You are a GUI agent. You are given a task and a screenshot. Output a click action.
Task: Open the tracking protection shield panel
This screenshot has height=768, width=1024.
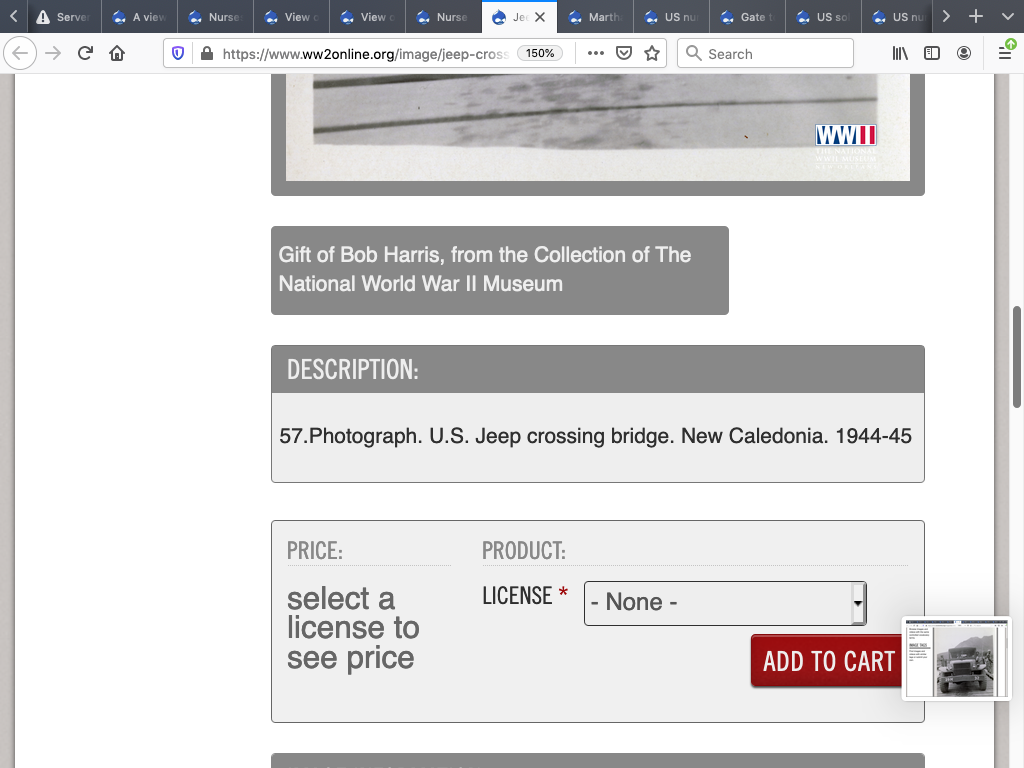coord(178,53)
